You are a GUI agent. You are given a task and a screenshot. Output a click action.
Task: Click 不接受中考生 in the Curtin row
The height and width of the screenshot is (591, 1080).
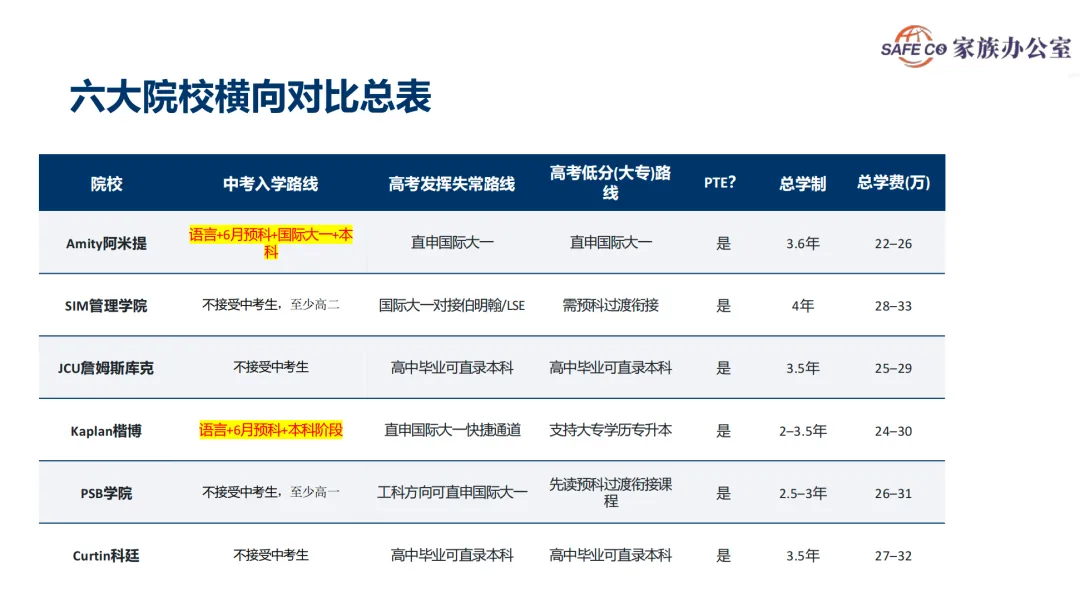[x=271, y=555]
